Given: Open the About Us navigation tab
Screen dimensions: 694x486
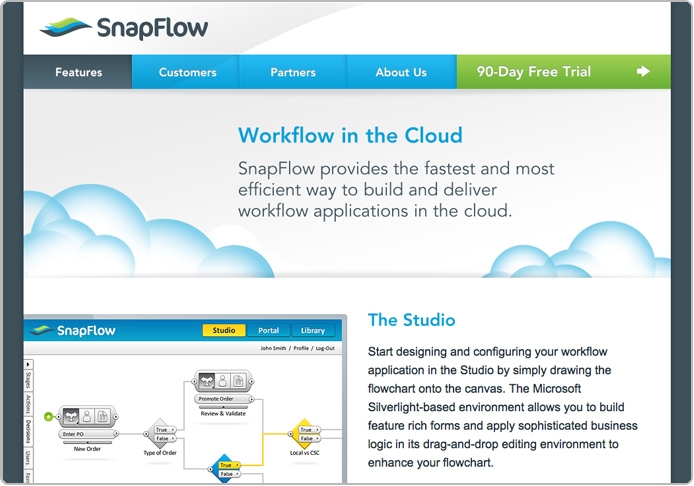Looking at the screenshot, I should pos(402,72).
